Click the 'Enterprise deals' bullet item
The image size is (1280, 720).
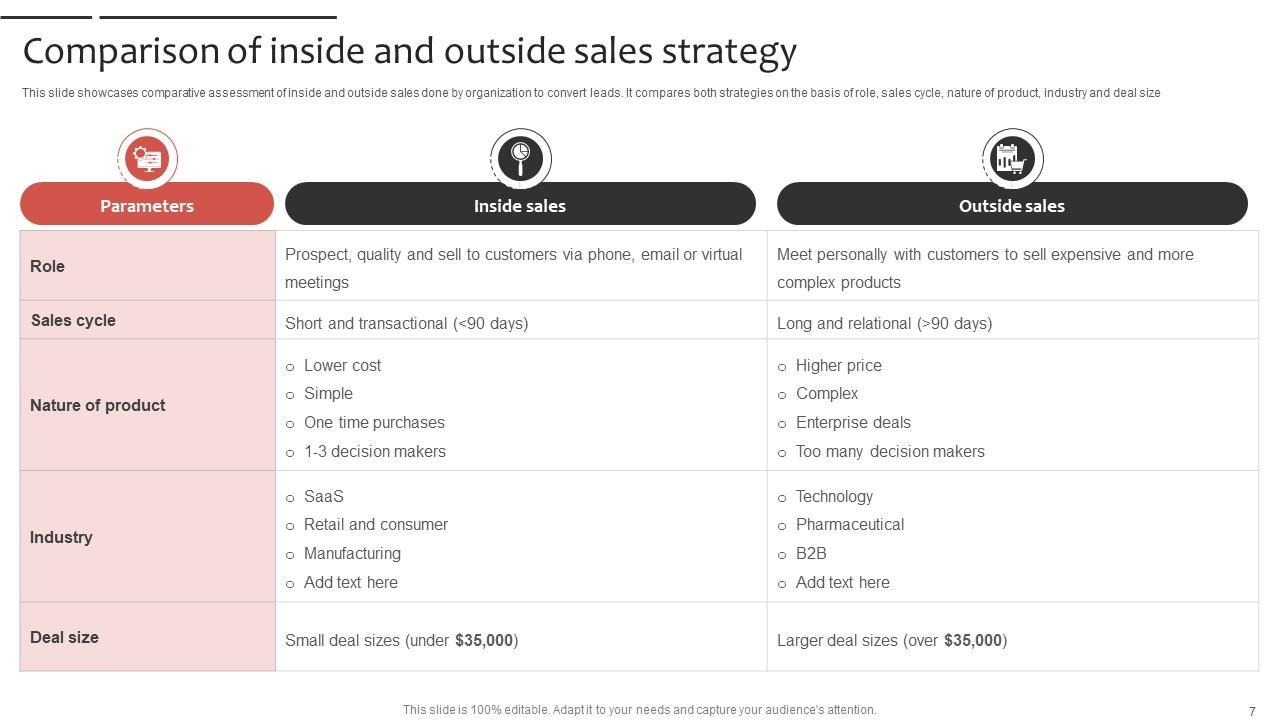(853, 422)
